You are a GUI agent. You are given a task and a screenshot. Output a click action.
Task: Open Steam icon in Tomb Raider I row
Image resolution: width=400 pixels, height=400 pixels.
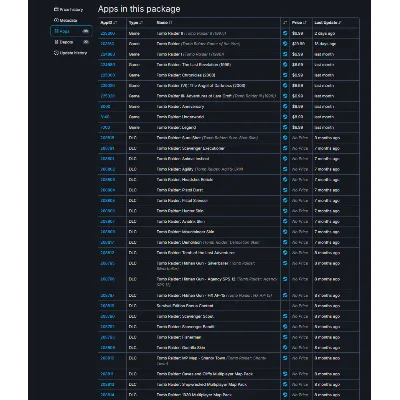click(x=285, y=54)
